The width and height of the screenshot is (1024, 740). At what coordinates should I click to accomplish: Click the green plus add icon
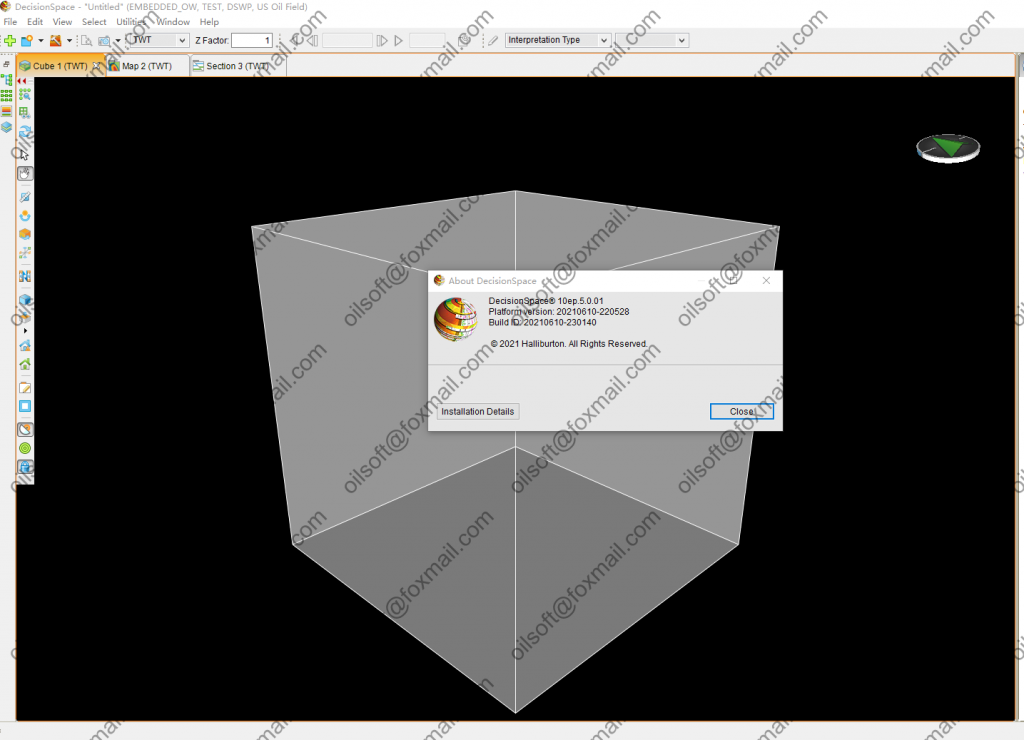point(10,40)
